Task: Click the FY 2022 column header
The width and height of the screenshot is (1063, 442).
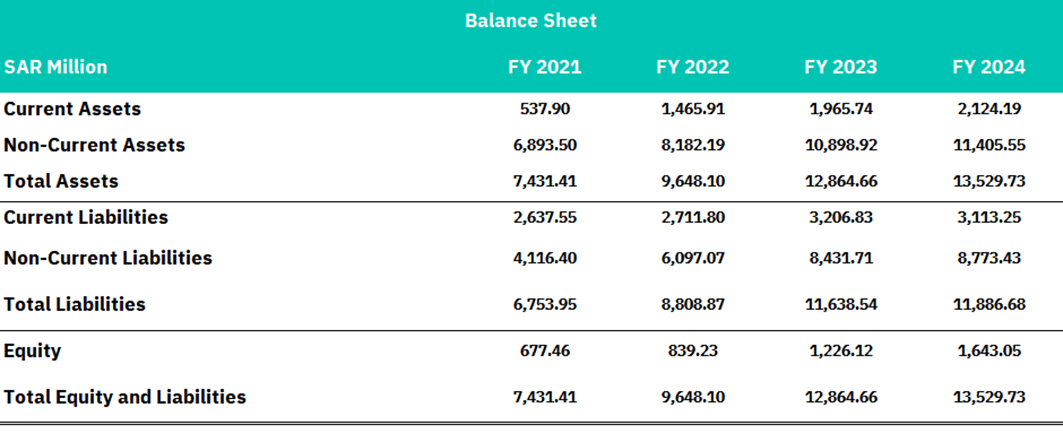Action: 693,67
